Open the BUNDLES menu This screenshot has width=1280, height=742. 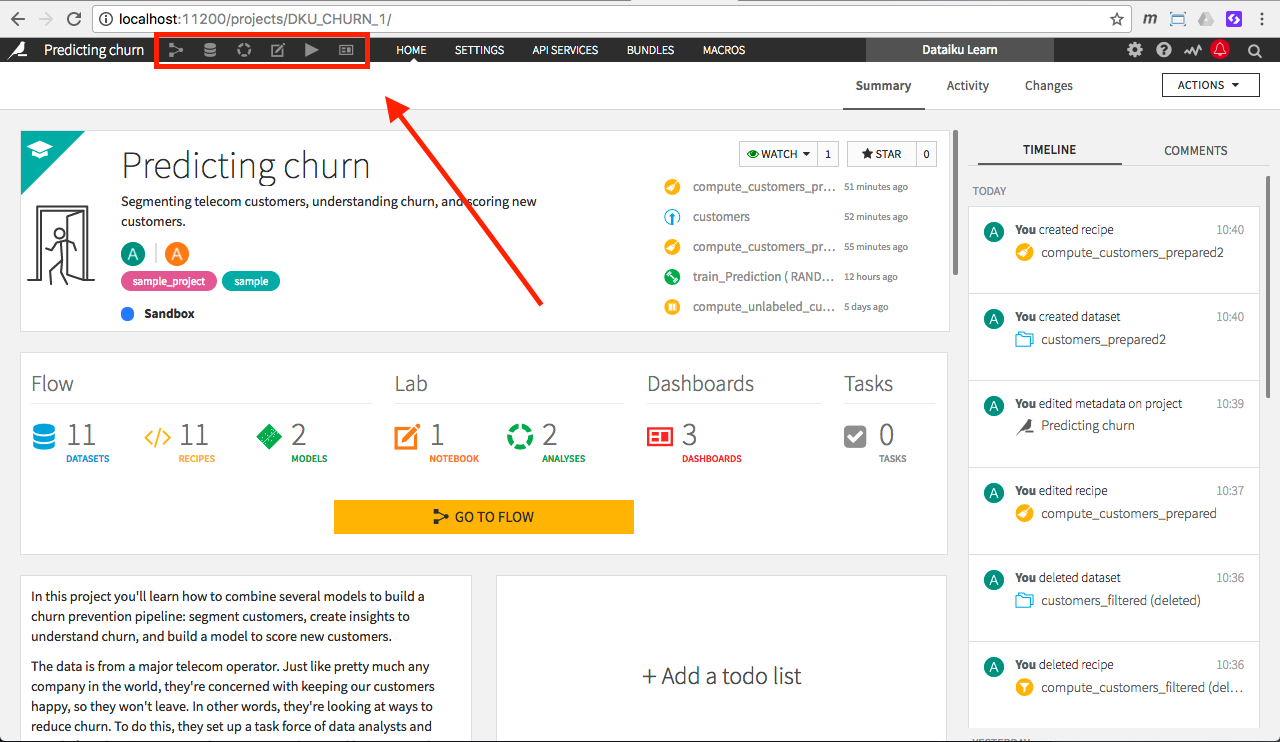pos(650,50)
